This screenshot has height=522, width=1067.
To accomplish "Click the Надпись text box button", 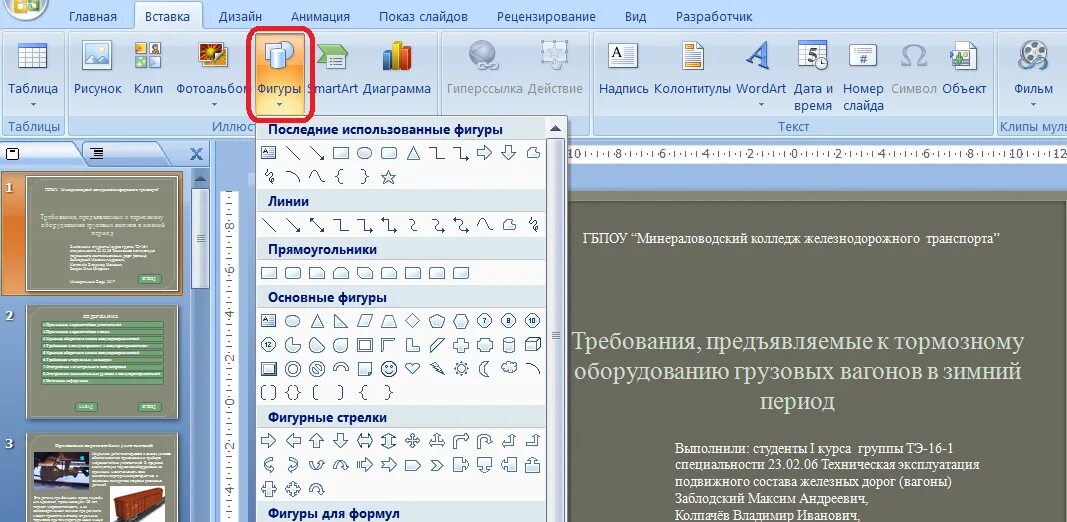I will point(623,68).
